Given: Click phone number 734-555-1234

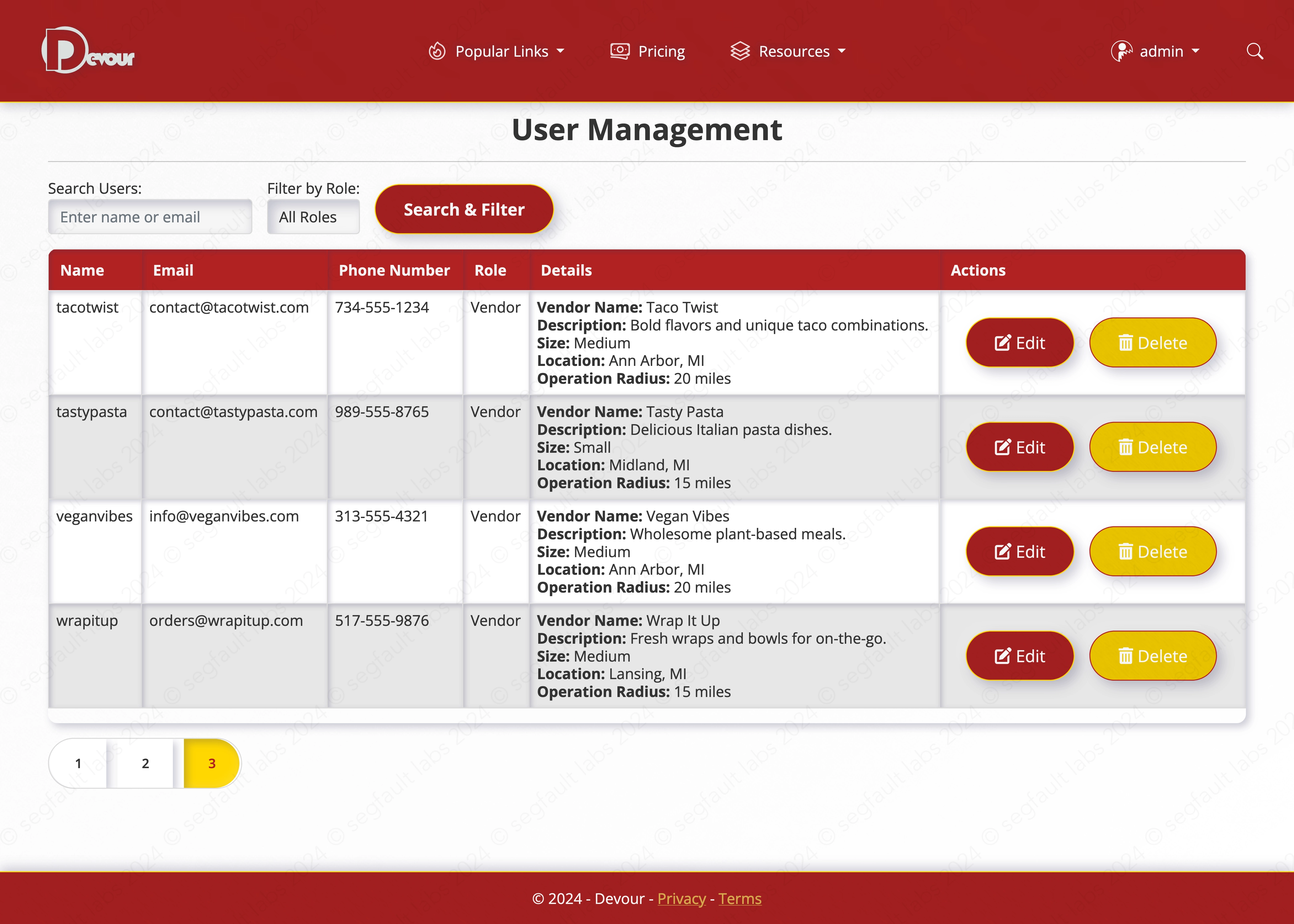Looking at the screenshot, I should coord(382,307).
